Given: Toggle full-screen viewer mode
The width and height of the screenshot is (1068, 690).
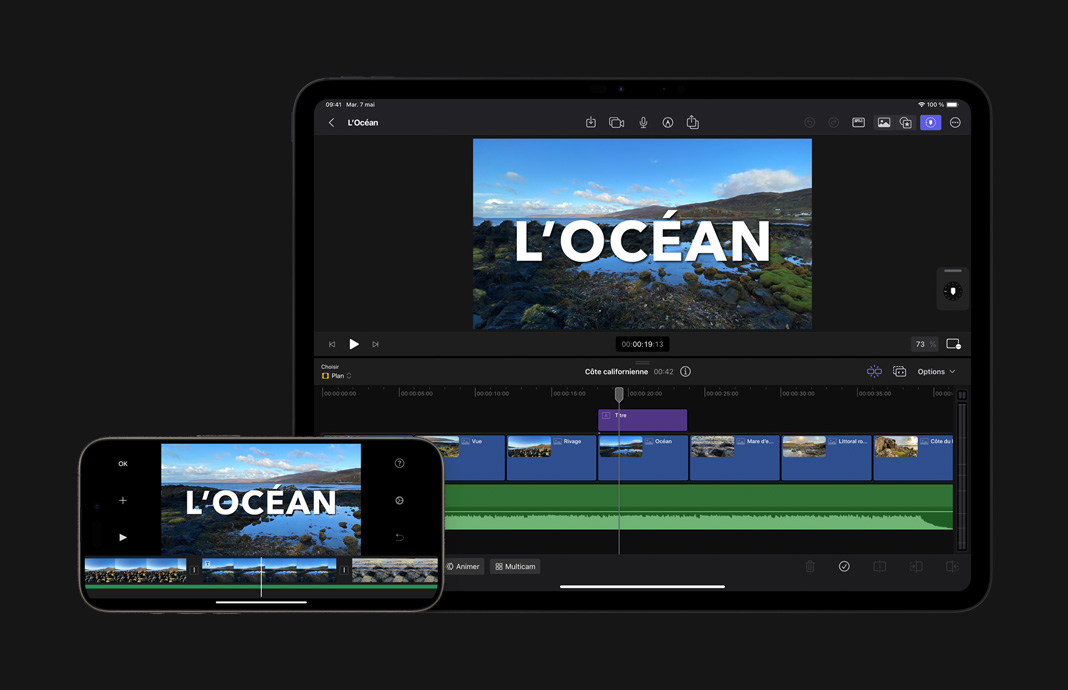Looking at the screenshot, I should (953, 343).
